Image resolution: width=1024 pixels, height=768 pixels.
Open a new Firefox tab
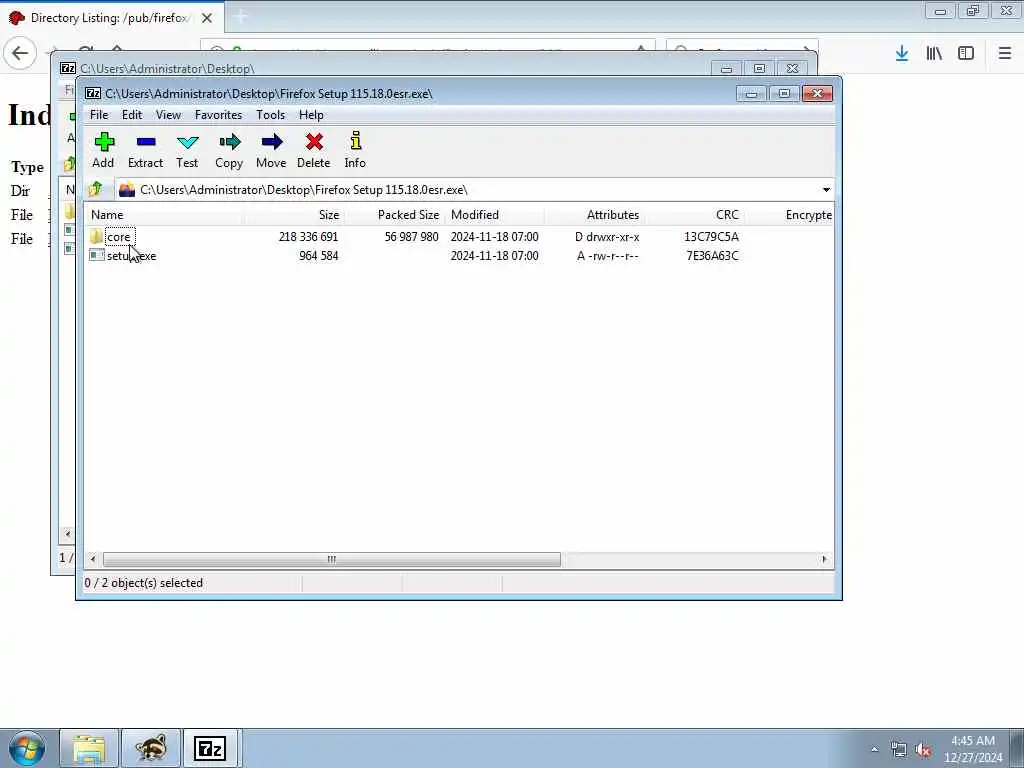(241, 17)
